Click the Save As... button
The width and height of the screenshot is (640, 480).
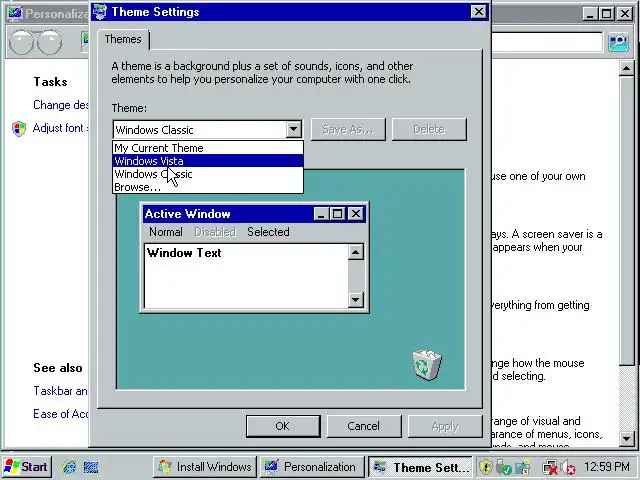click(348, 129)
